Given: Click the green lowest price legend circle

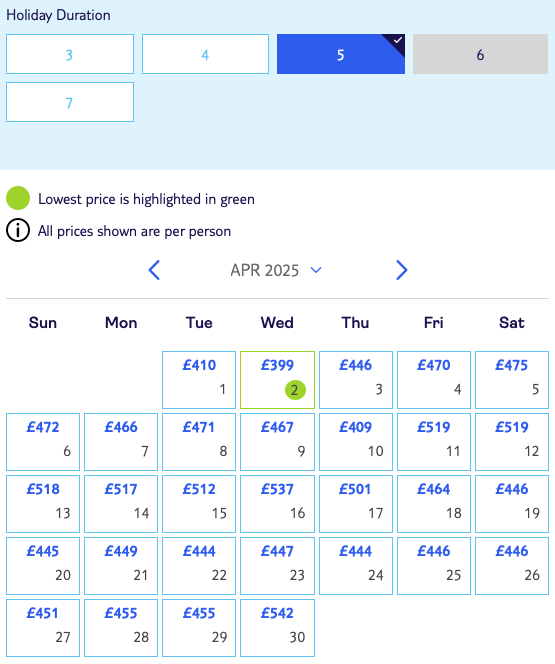Looking at the screenshot, I should click(18, 198).
